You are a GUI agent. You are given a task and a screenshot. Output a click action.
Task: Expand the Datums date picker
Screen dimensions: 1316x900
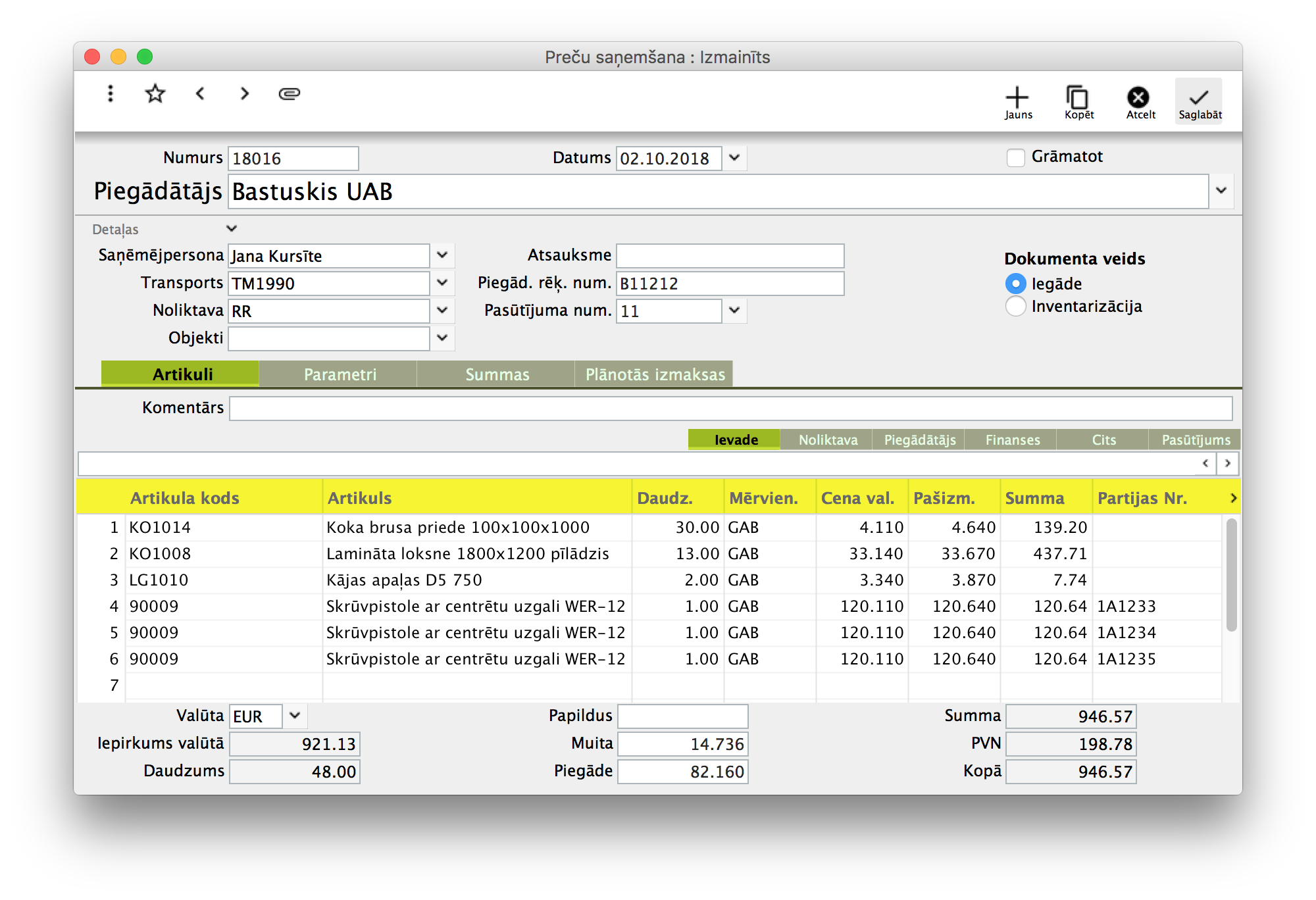click(735, 158)
